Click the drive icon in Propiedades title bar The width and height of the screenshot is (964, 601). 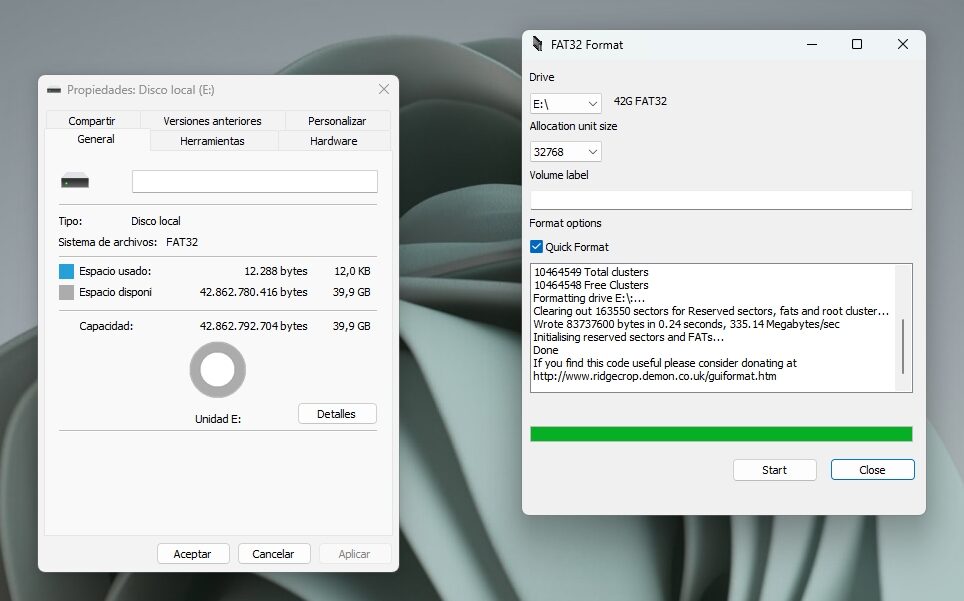(54, 90)
